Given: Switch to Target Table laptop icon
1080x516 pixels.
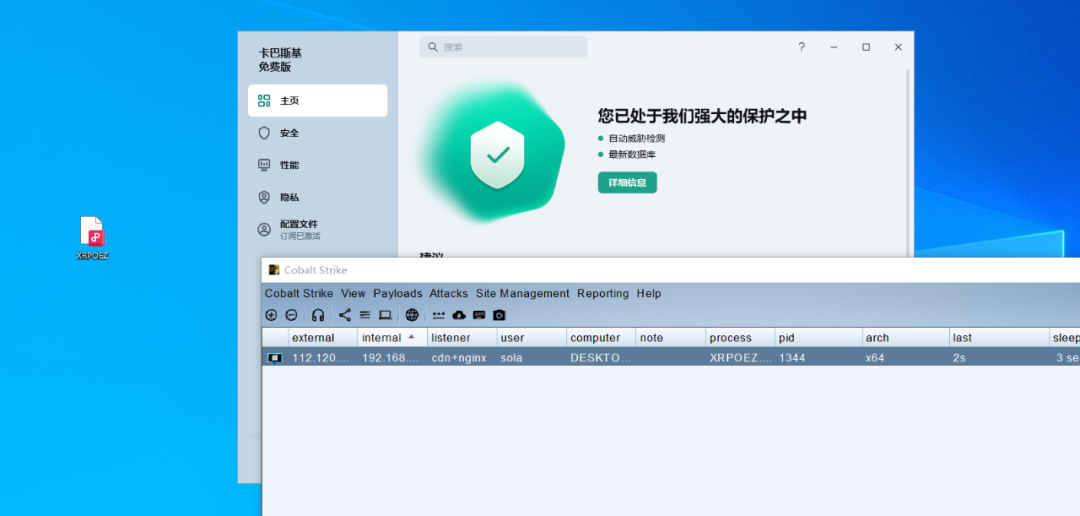Looking at the screenshot, I should tap(385, 315).
